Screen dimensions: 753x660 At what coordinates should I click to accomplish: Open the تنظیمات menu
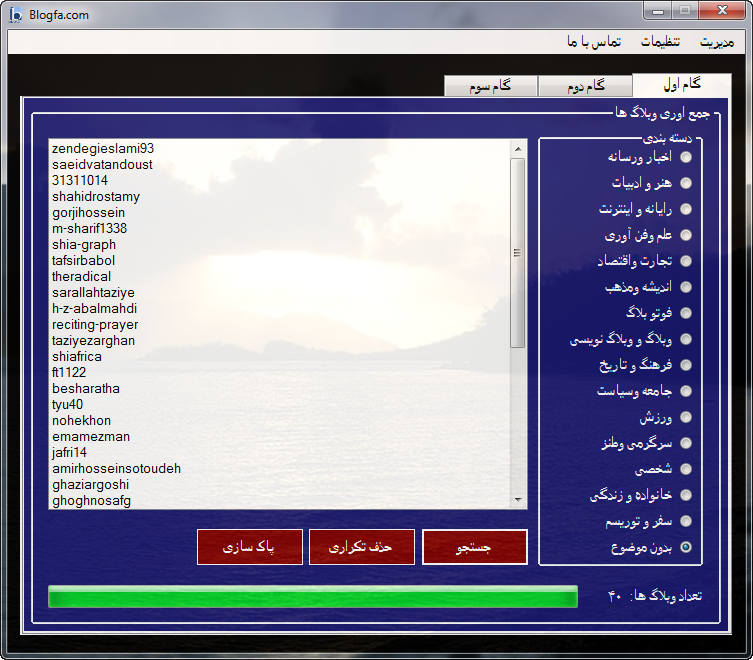tap(660, 42)
